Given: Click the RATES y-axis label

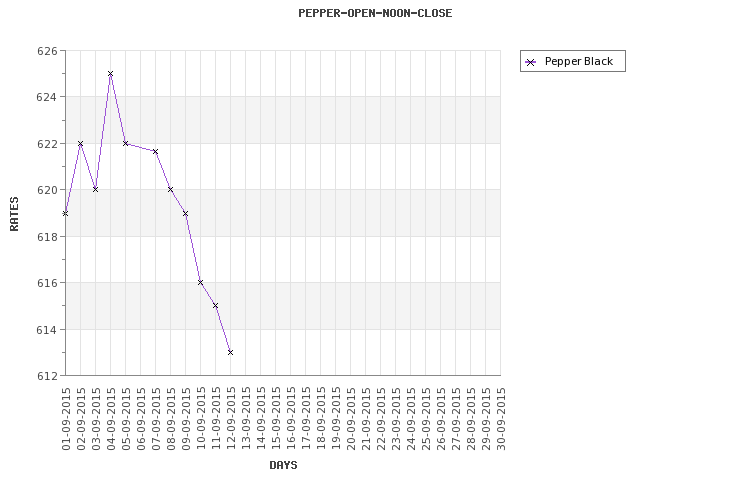Looking at the screenshot, I should [x=14, y=213].
